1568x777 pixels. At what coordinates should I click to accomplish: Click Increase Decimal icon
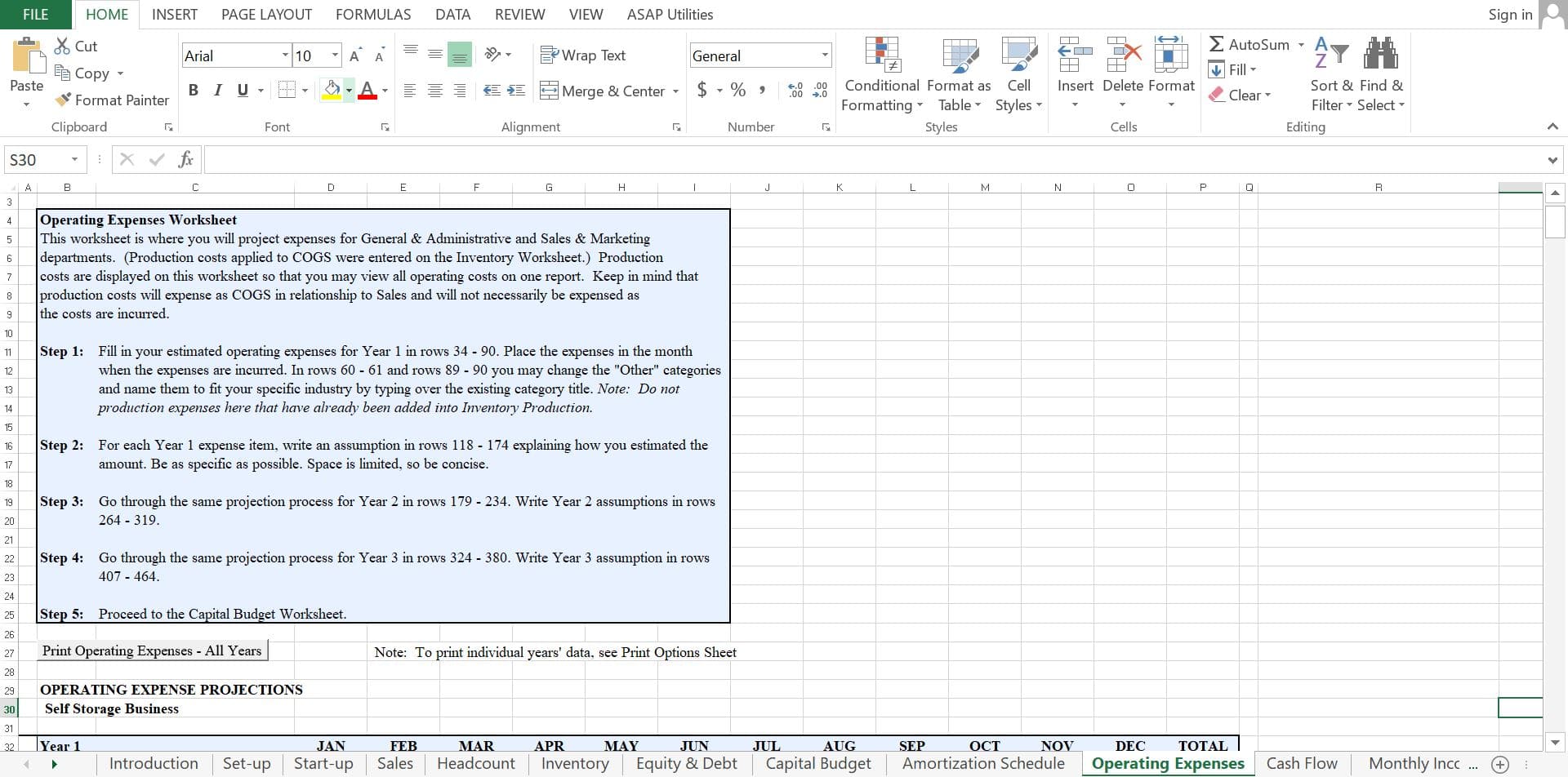coord(795,90)
